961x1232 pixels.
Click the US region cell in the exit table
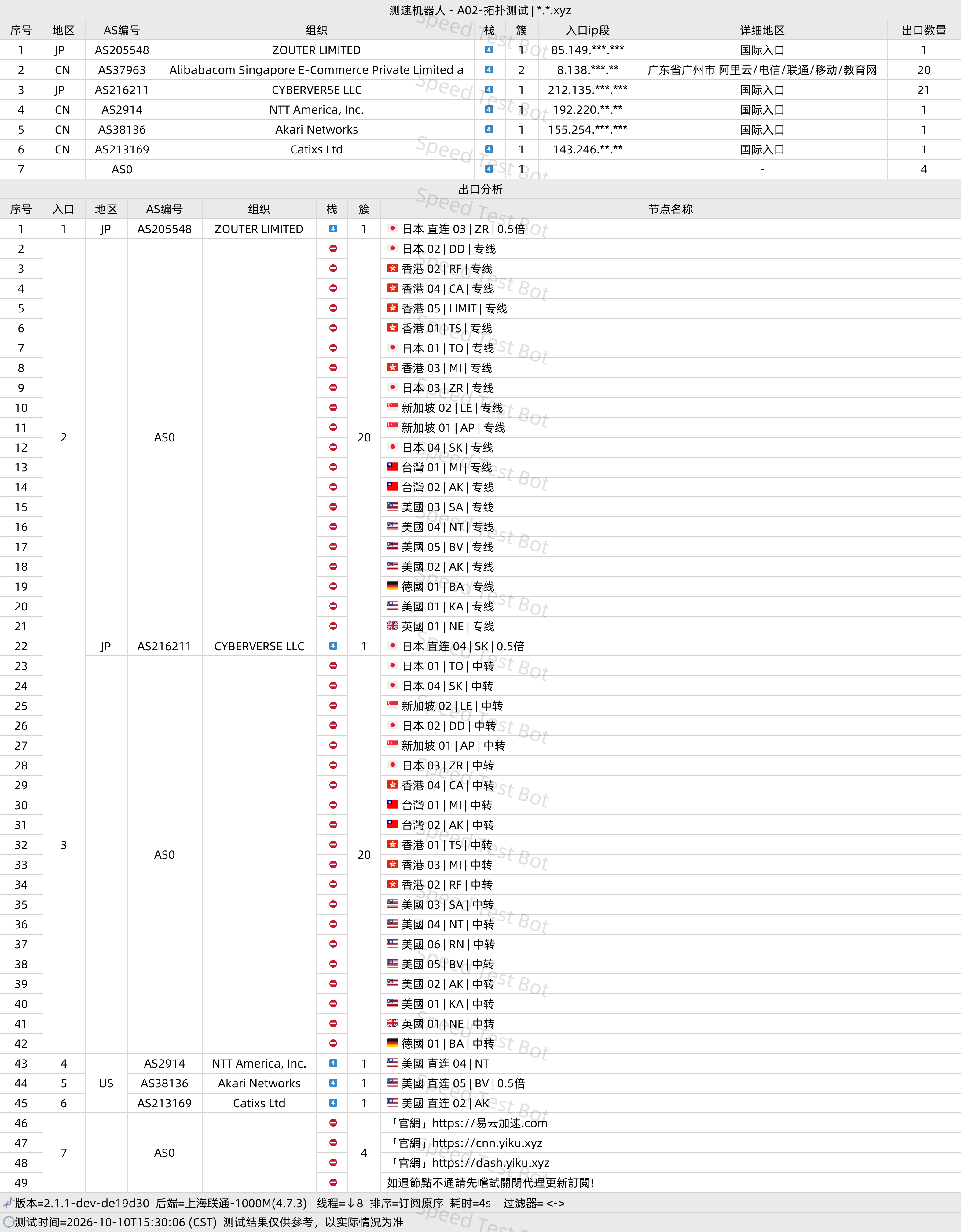click(106, 1083)
